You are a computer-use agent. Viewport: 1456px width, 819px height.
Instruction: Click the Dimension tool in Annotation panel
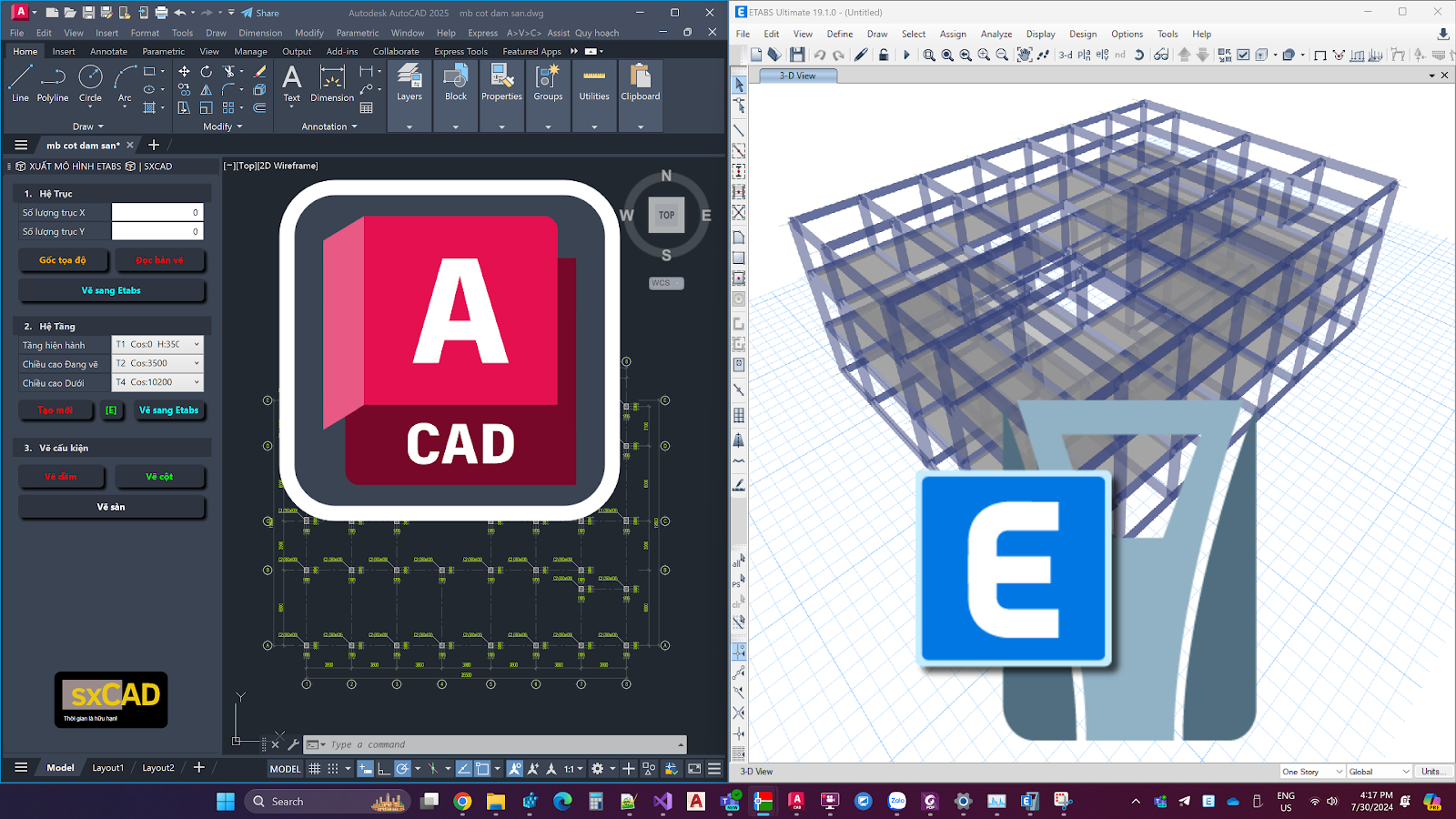click(332, 83)
